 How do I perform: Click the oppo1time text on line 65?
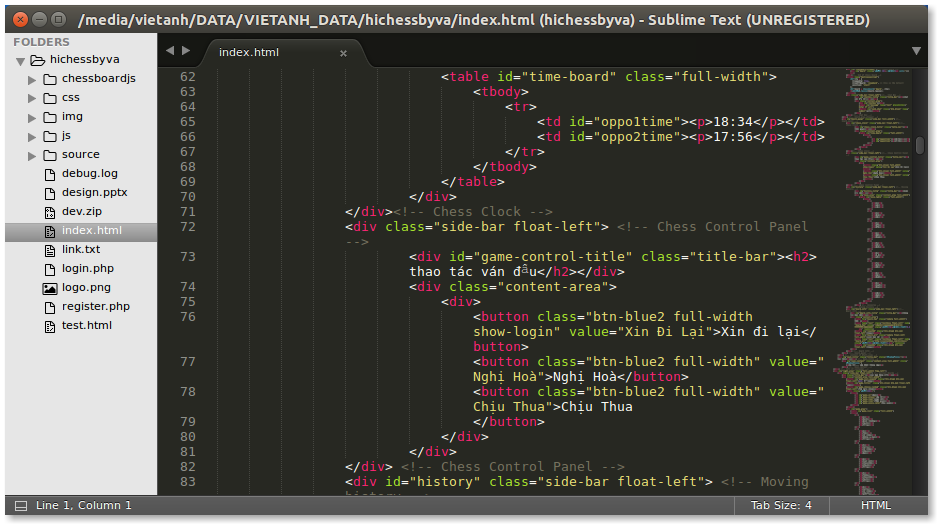[637, 122]
